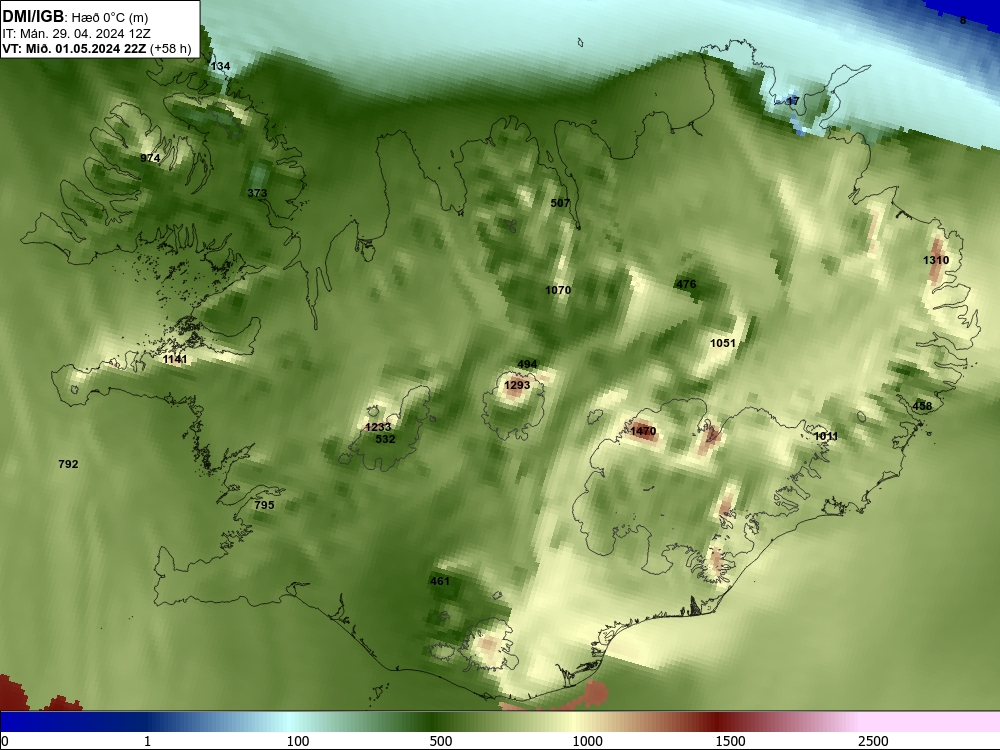Click the 476 height label

pyautogui.click(x=686, y=284)
